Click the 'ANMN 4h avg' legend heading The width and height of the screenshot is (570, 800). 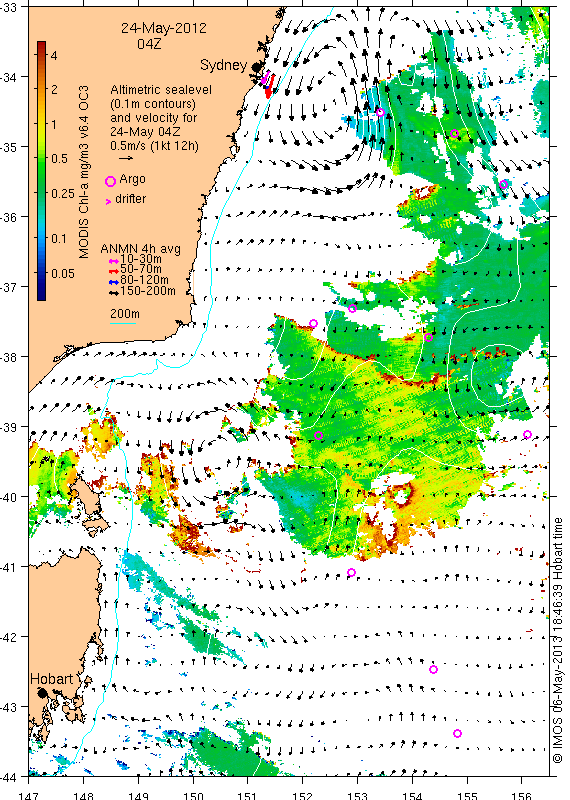tap(140, 249)
